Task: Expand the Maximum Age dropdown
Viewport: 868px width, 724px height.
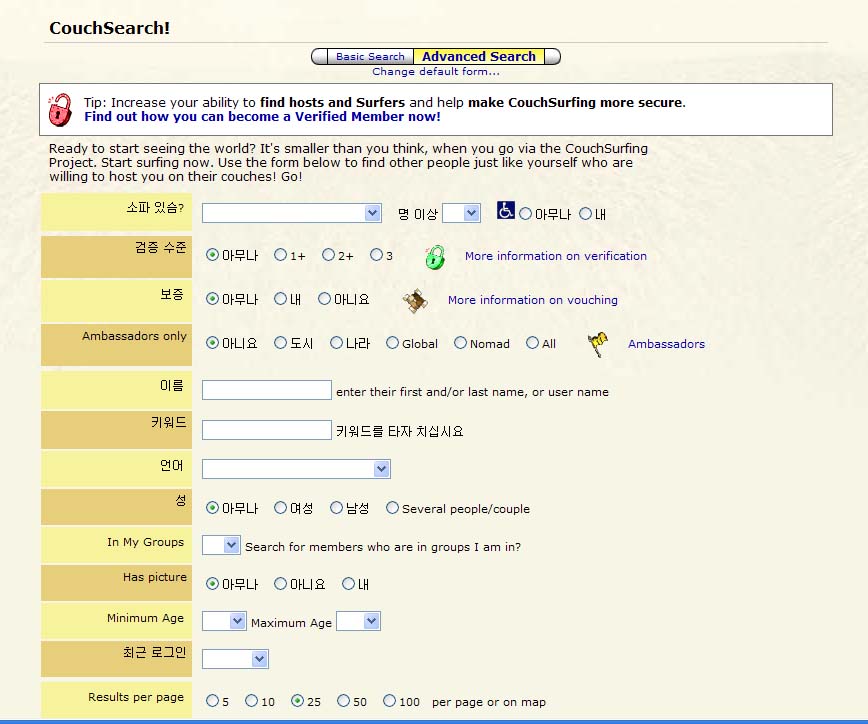Action: click(x=358, y=621)
